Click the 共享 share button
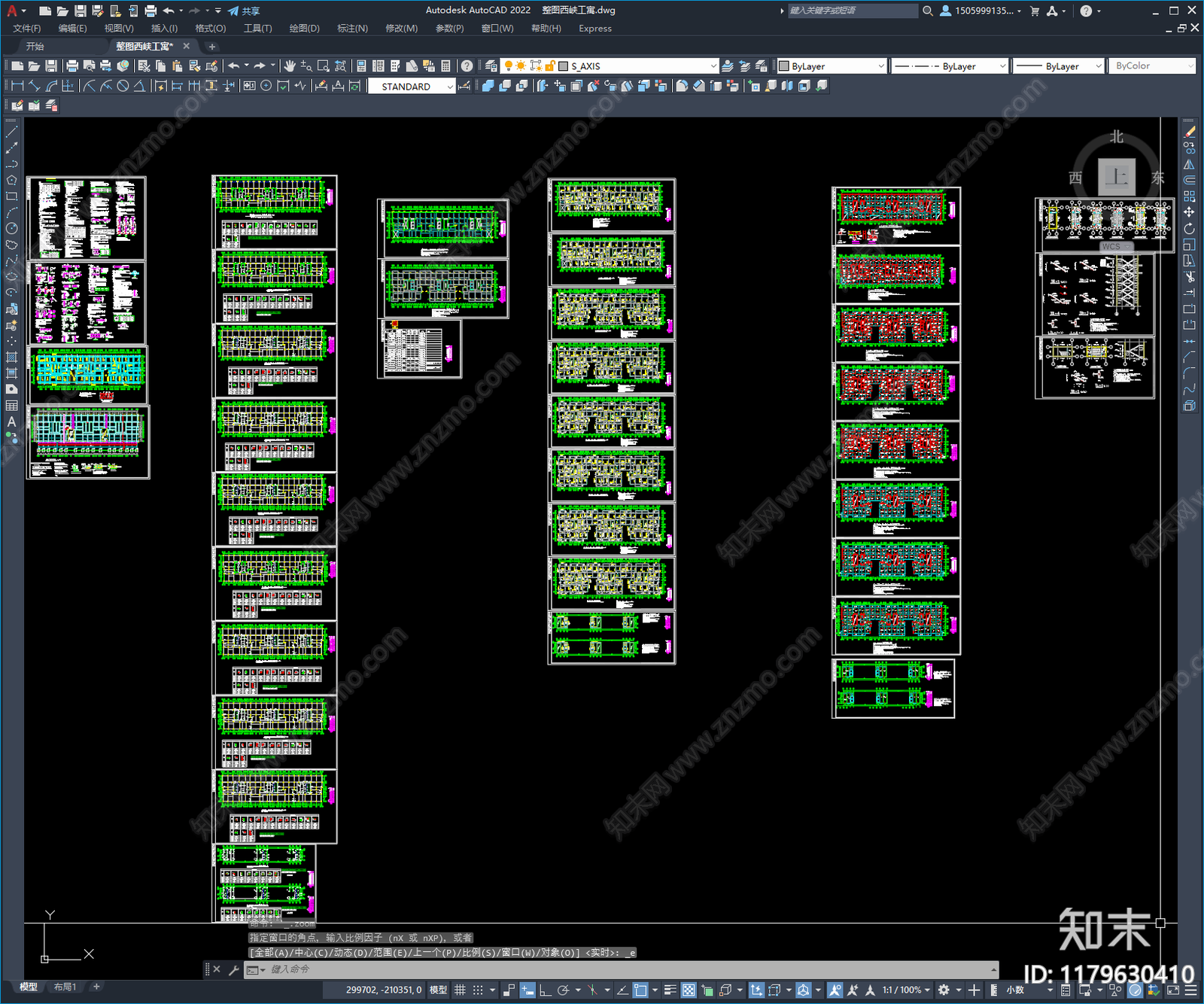 point(244,11)
